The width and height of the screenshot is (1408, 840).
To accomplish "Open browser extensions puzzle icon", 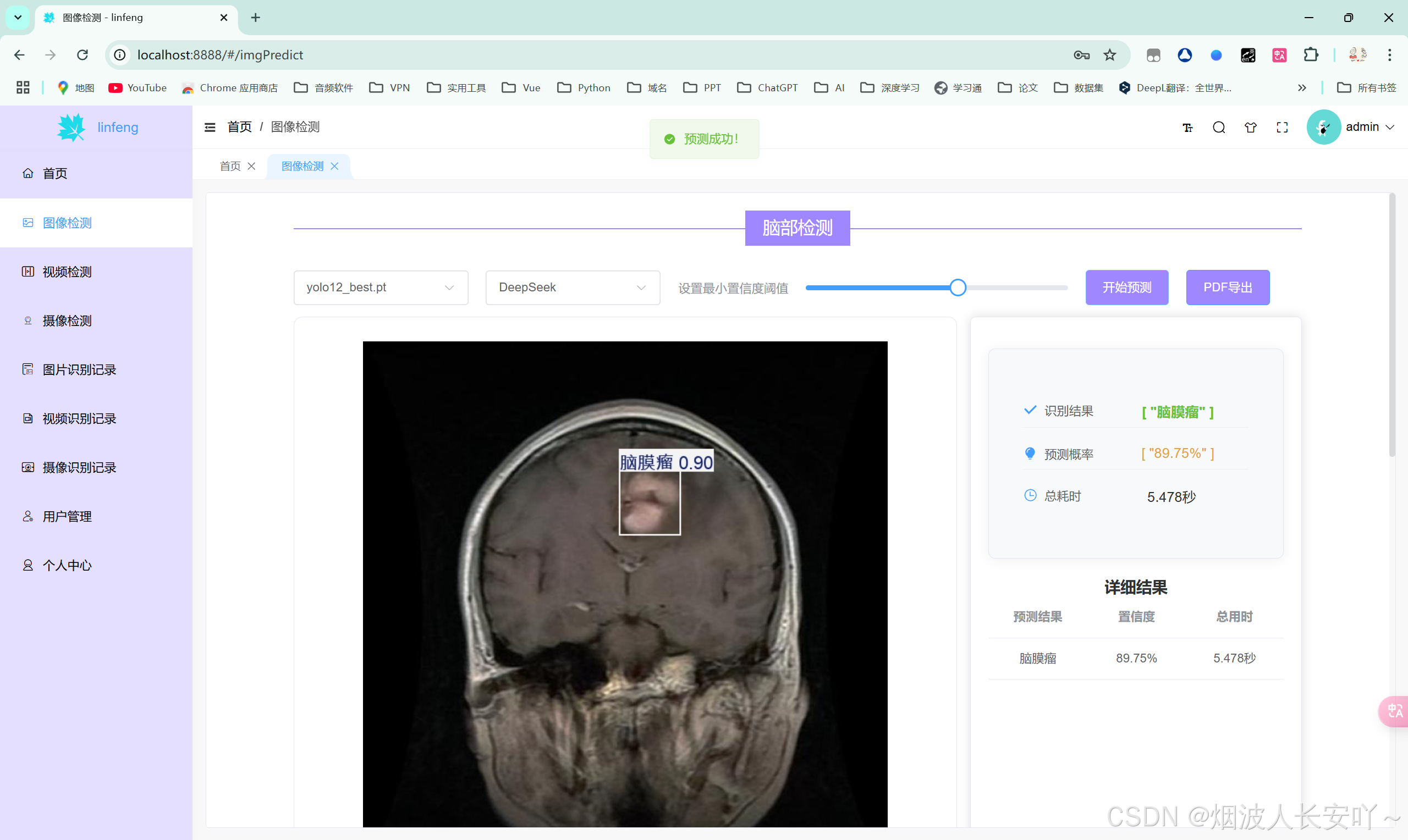I will click(x=1311, y=55).
